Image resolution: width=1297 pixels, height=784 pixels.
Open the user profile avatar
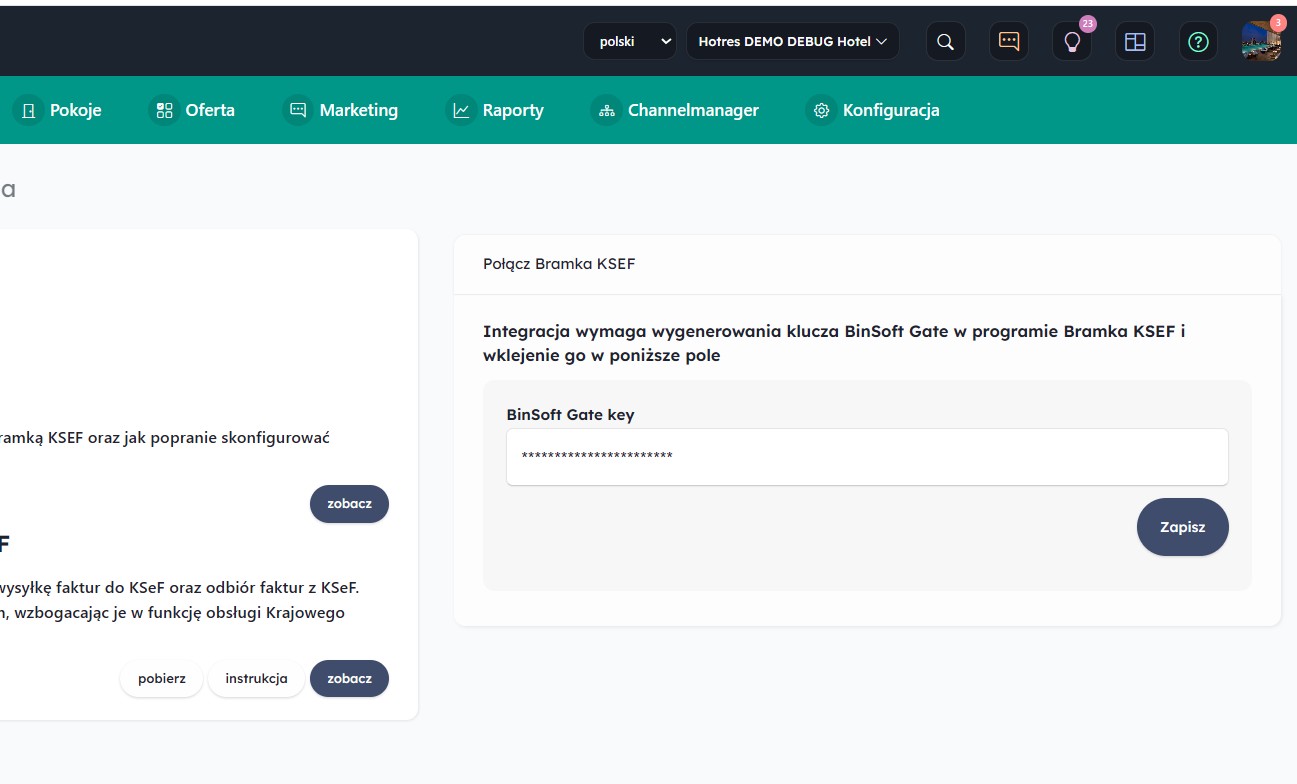(1261, 42)
